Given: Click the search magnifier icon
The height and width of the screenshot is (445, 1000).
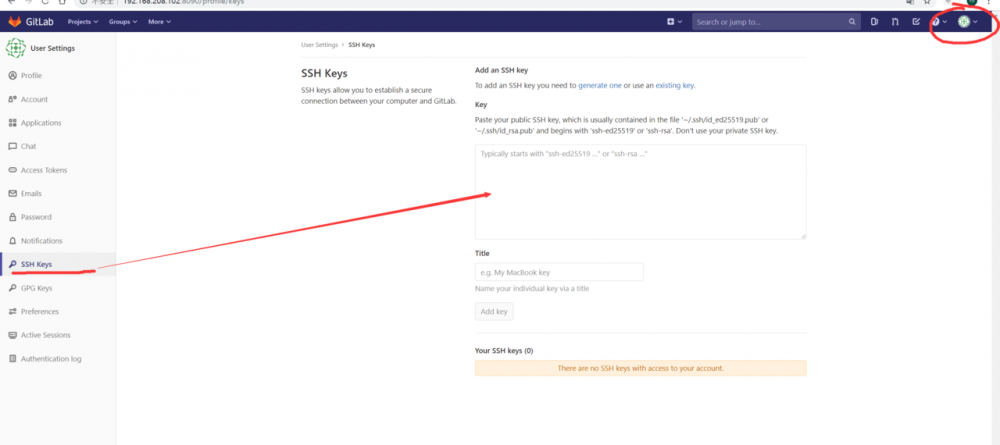Looking at the screenshot, I should click(852, 21).
